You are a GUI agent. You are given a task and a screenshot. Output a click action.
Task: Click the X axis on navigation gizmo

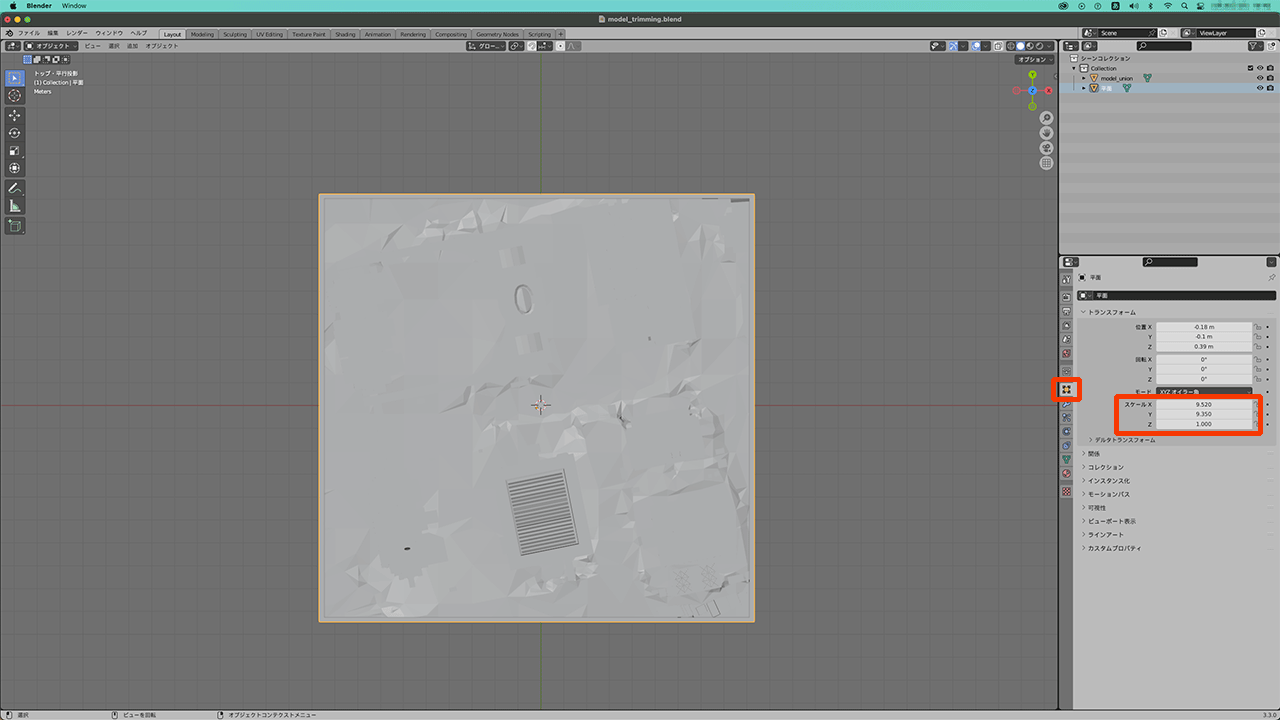tap(1048, 90)
